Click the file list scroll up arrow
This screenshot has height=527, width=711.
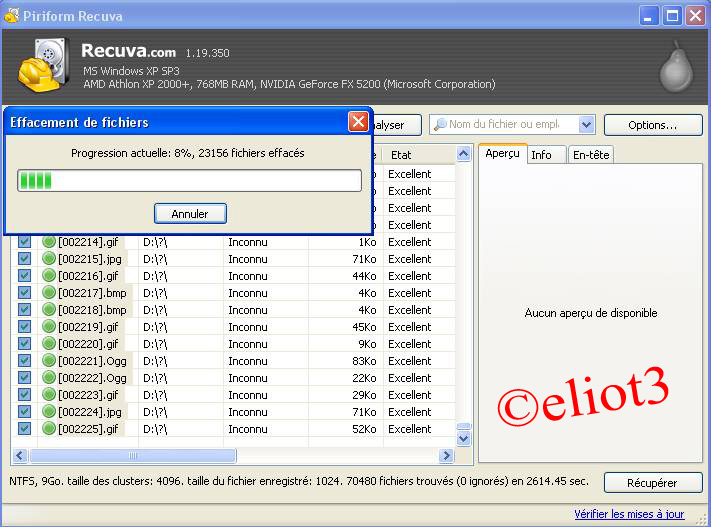463,154
